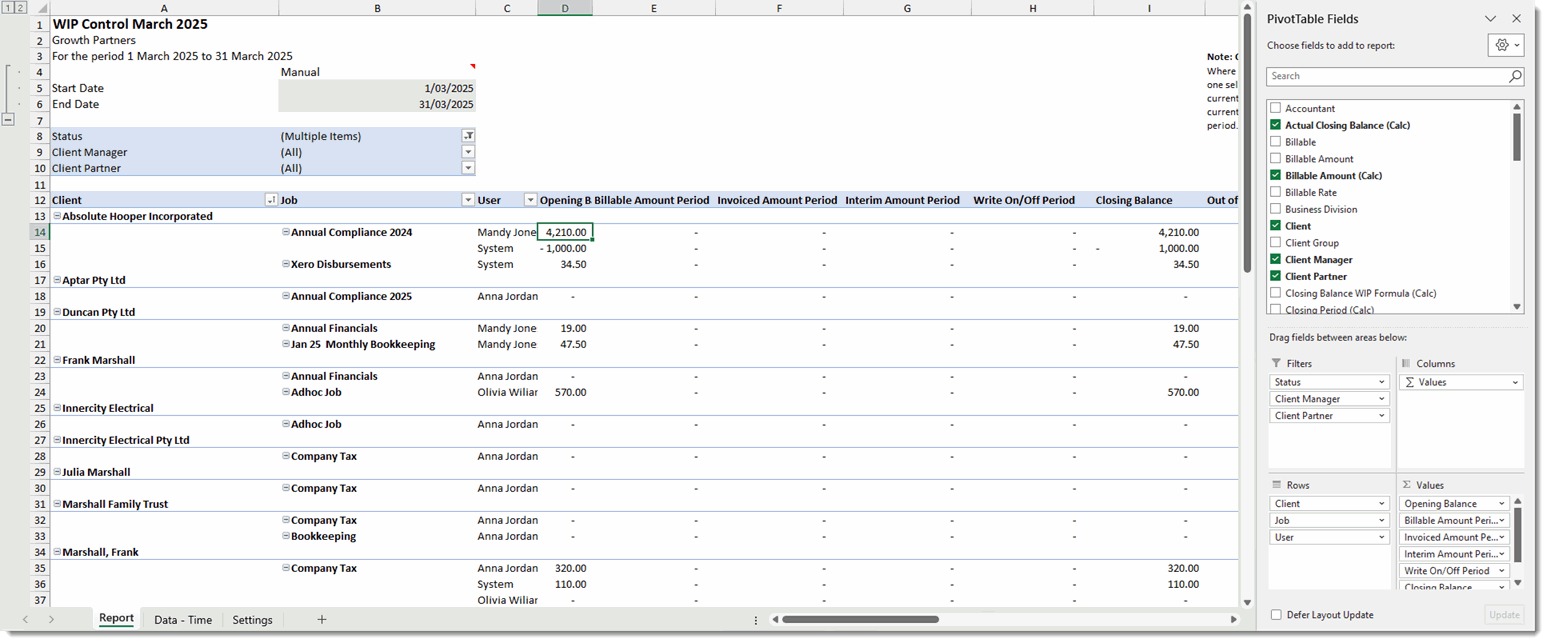Screen dimensions: 1547x643
Task: Check the Accountant field checkbox
Action: click(x=1275, y=108)
